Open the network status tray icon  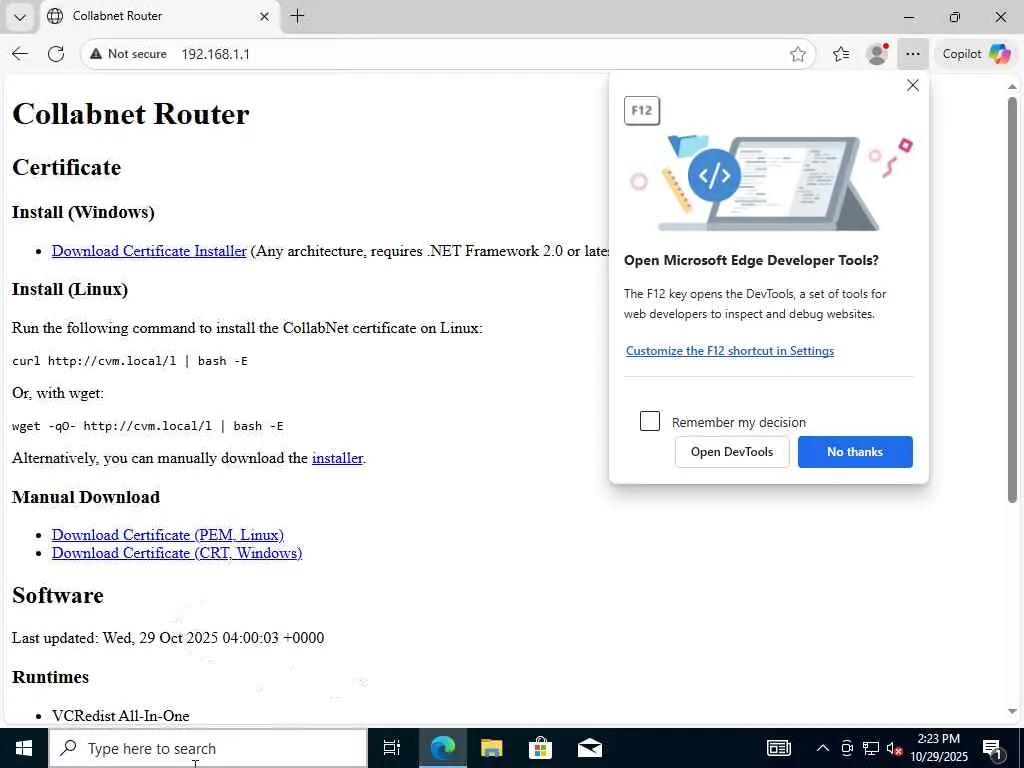[871, 748]
